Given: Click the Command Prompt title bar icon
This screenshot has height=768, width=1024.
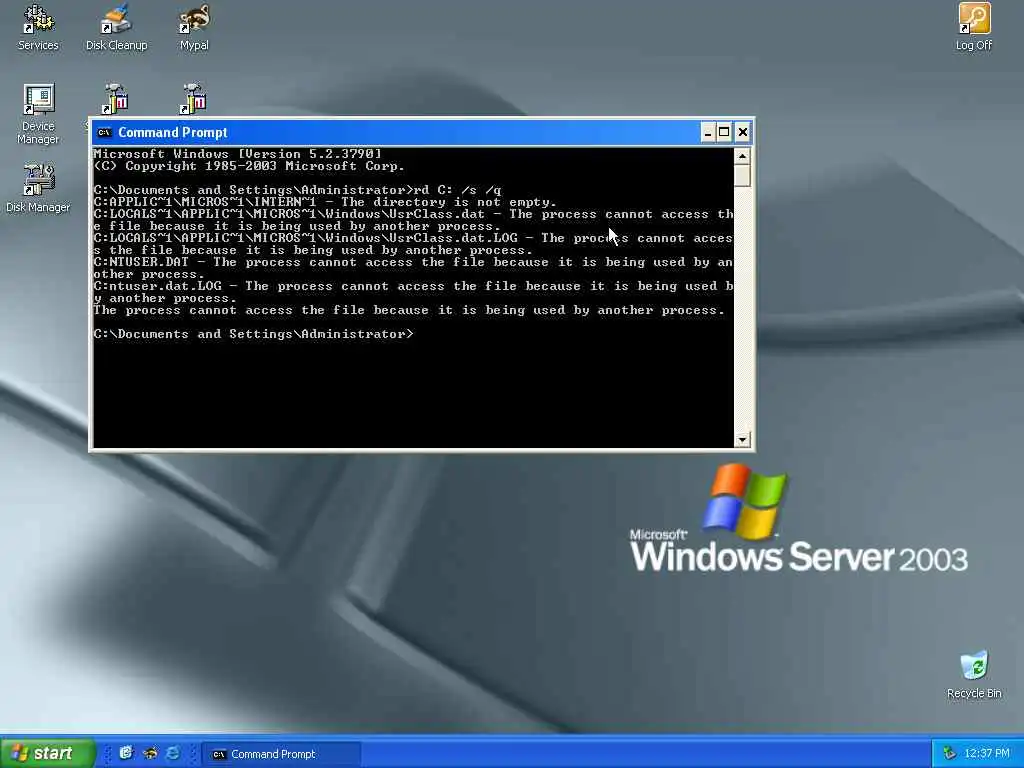Looking at the screenshot, I should [x=104, y=133].
